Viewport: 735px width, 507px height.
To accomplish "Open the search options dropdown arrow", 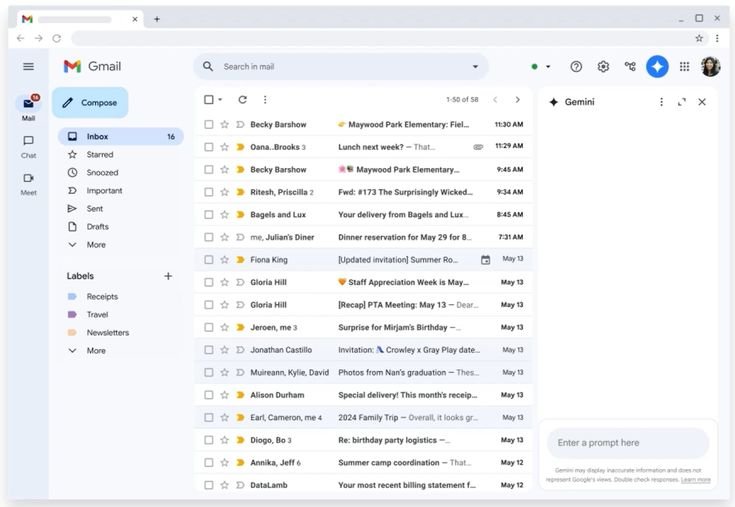I will coord(475,67).
